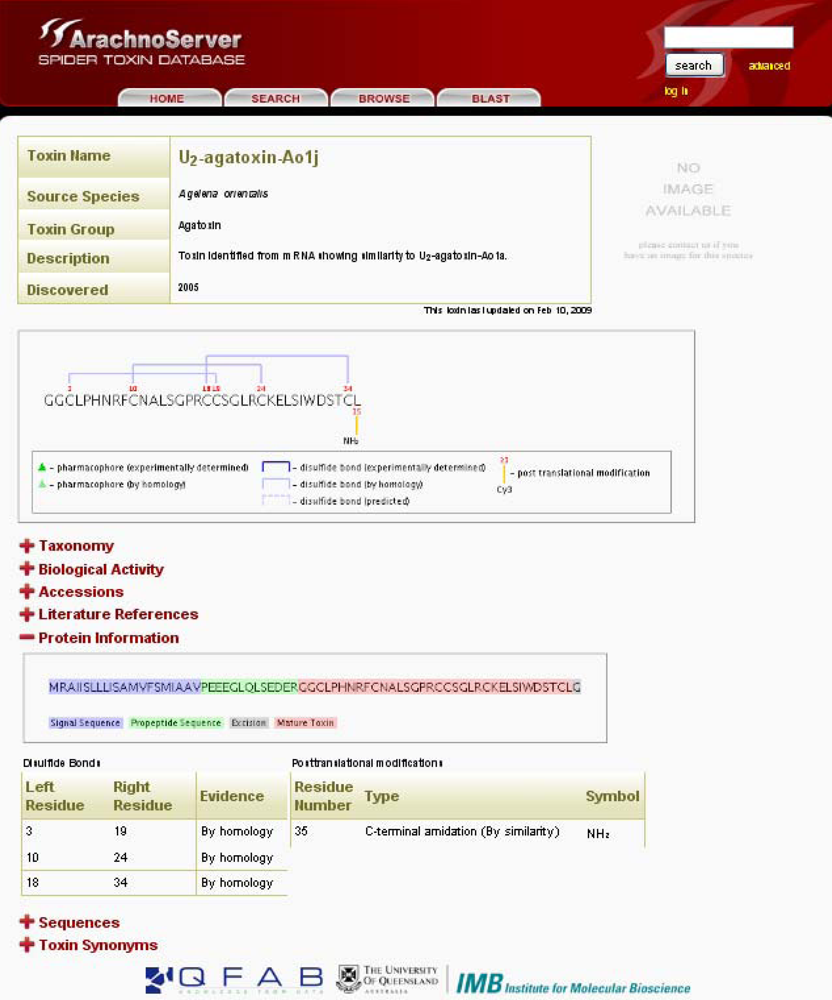The width and height of the screenshot is (832, 1000).
Task: Open the advanced search link
Action: tap(769, 66)
